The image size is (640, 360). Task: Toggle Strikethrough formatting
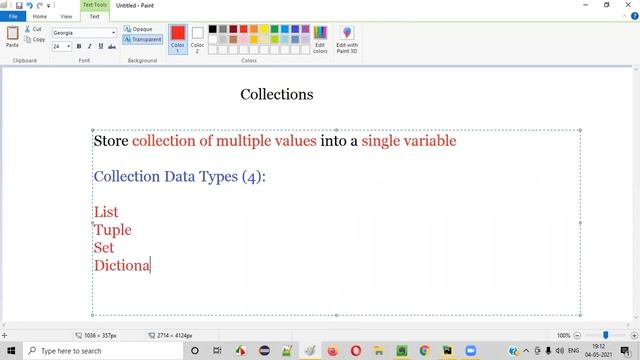[x=111, y=47]
